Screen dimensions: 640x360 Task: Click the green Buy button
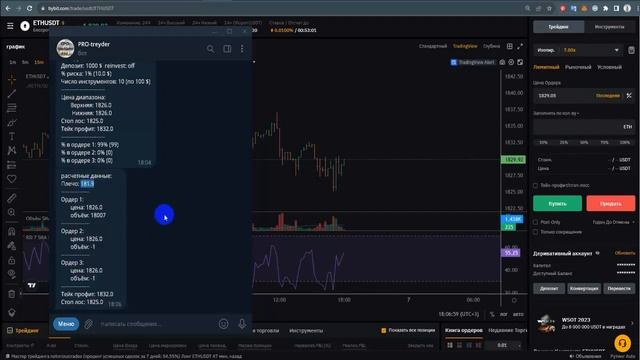click(x=557, y=203)
